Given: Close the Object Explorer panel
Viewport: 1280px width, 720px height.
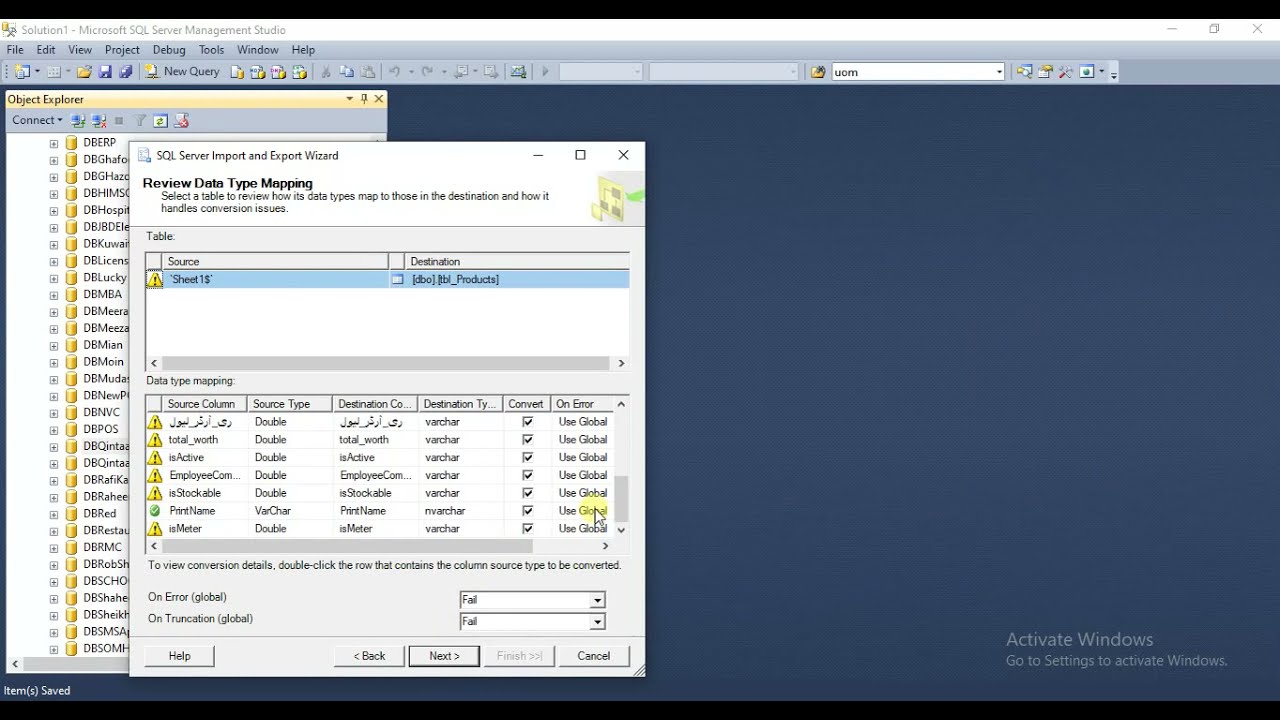Looking at the screenshot, I should (379, 99).
